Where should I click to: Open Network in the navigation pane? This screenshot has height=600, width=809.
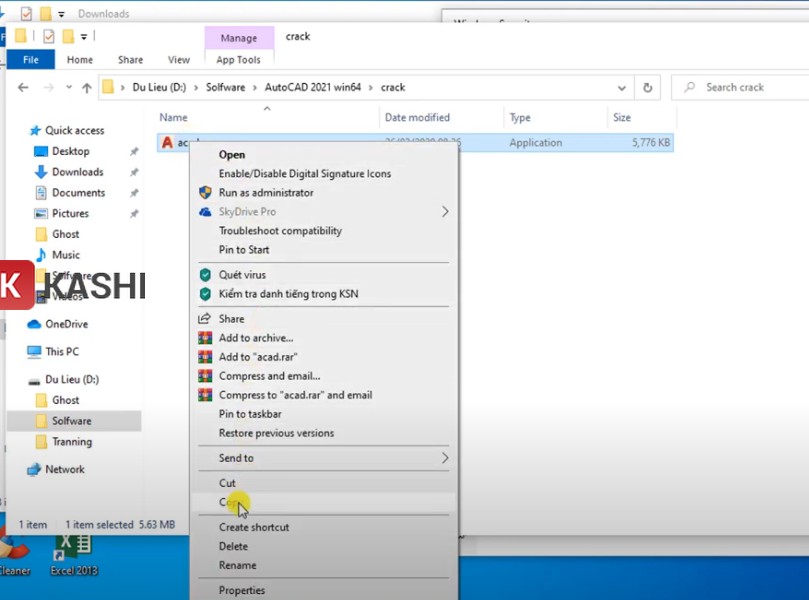pyautogui.click(x=64, y=469)
